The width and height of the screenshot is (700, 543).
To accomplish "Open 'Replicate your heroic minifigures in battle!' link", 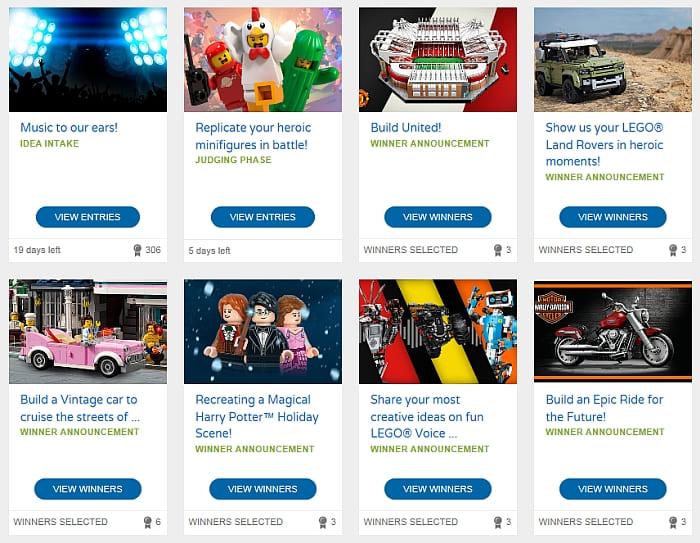I will point(253,136).
